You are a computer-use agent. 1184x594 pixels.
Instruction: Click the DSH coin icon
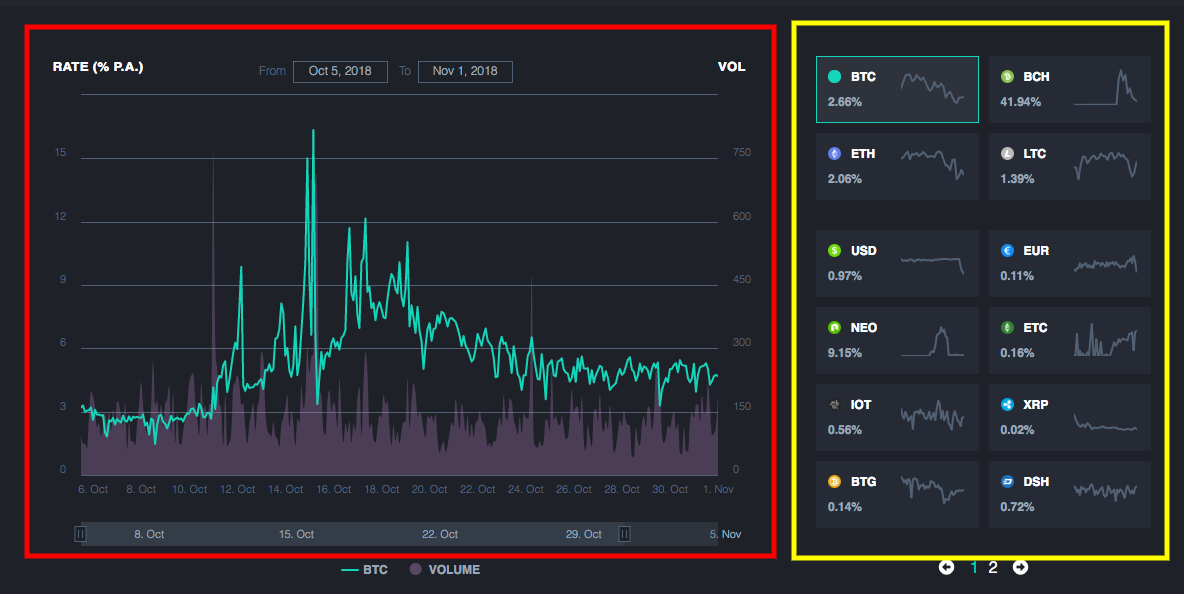pos(1007,481)
